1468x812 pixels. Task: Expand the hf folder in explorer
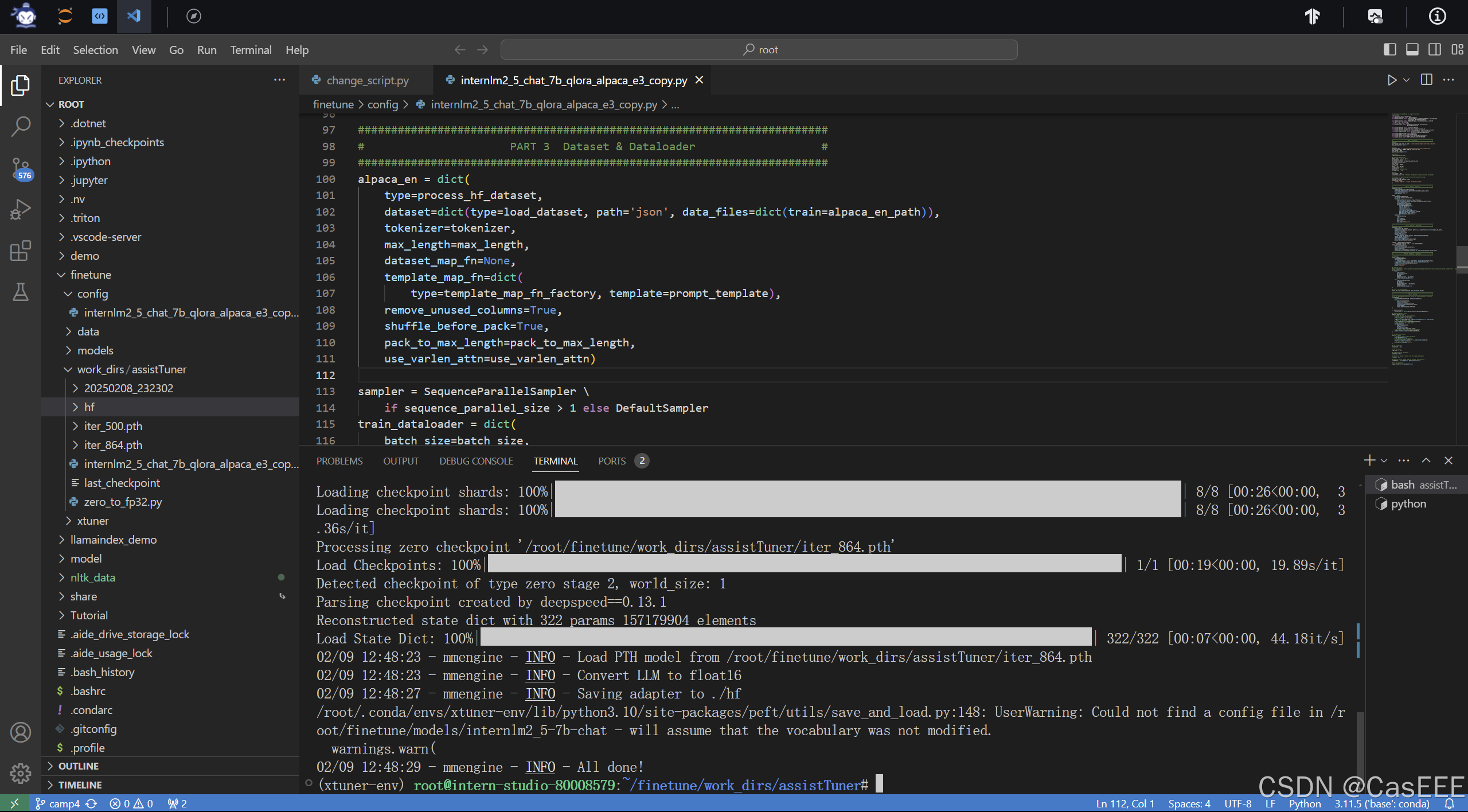(x=89, y=407)
